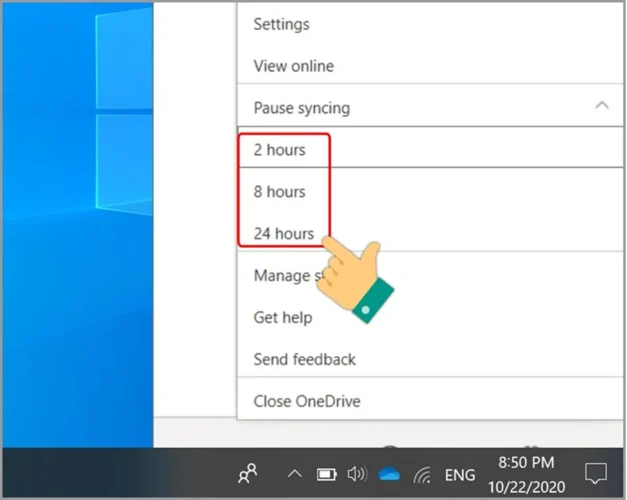Show hidden icons in the system tray
This screenshot has width=627, height=500.
click(295, 474)
